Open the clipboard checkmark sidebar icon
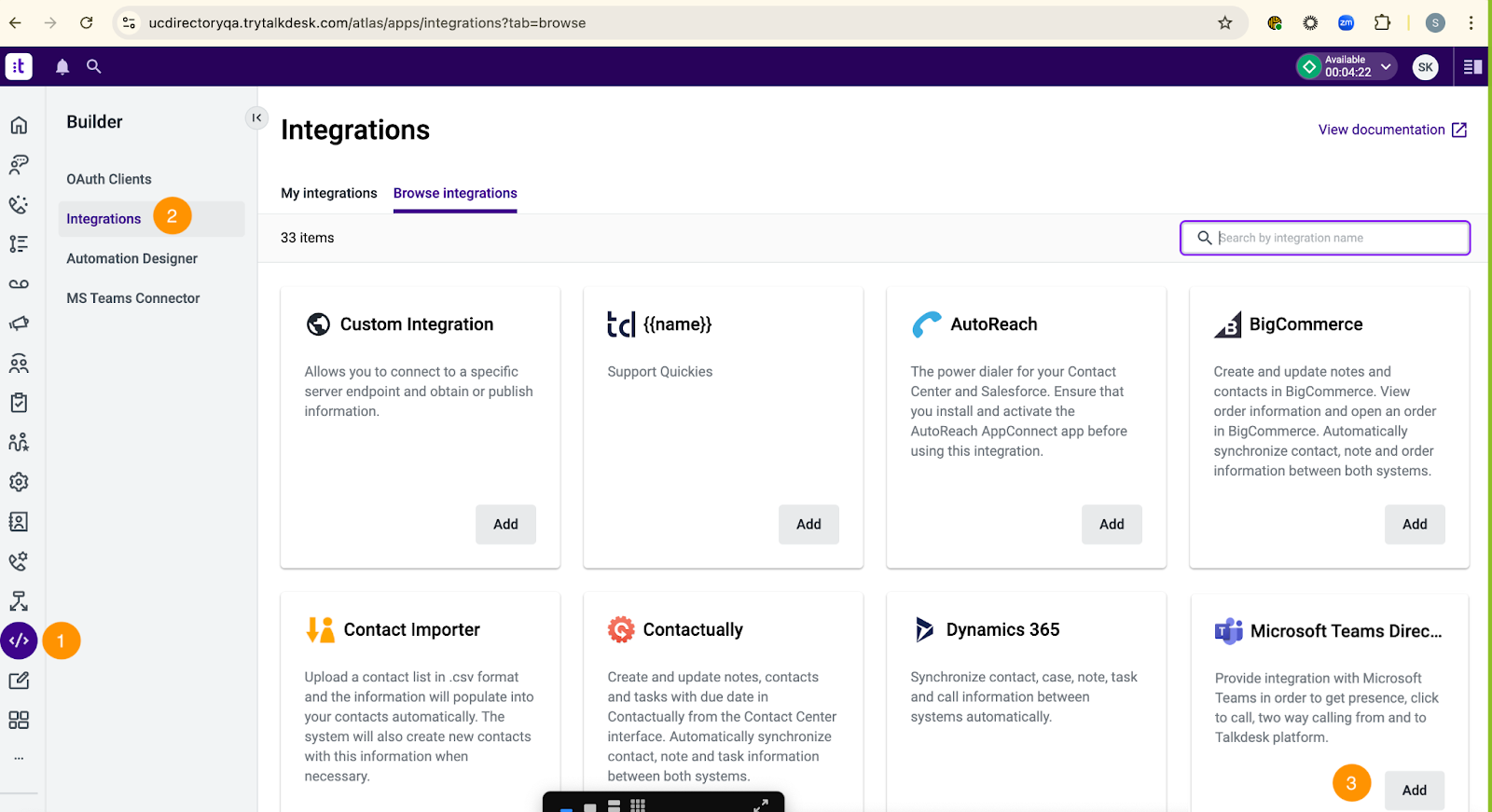Viewport: 1492px width, 812px height. 19,403
